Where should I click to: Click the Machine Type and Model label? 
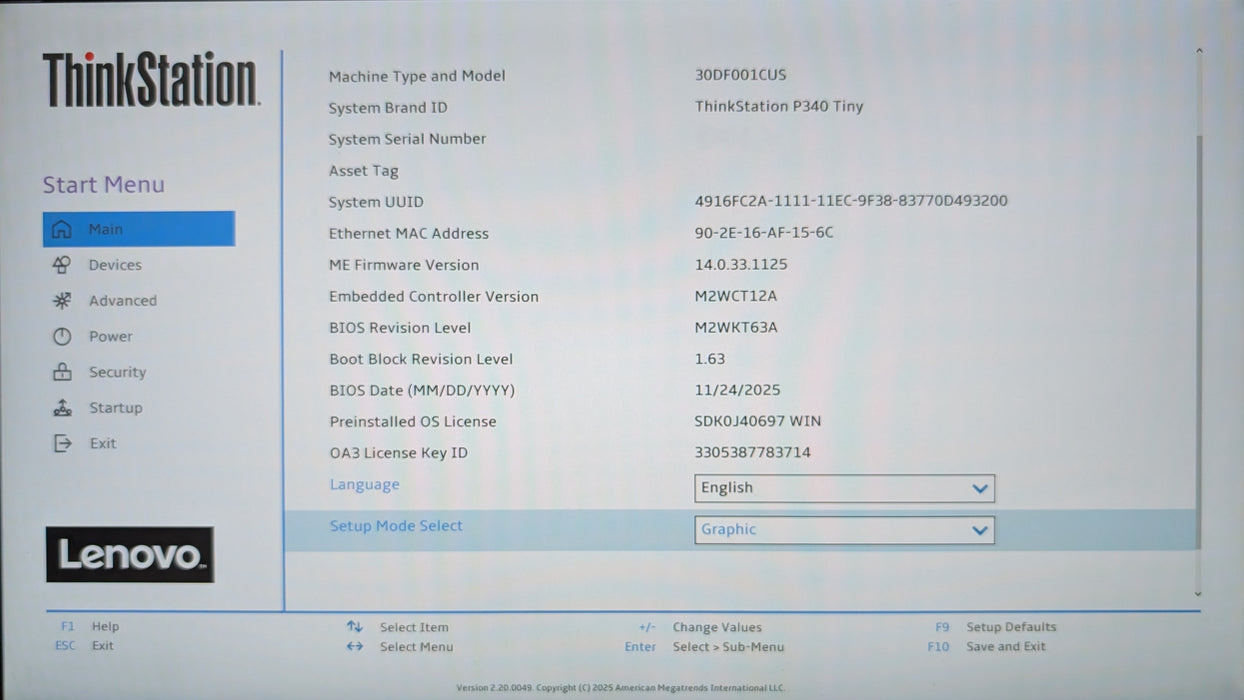point(417,76)
